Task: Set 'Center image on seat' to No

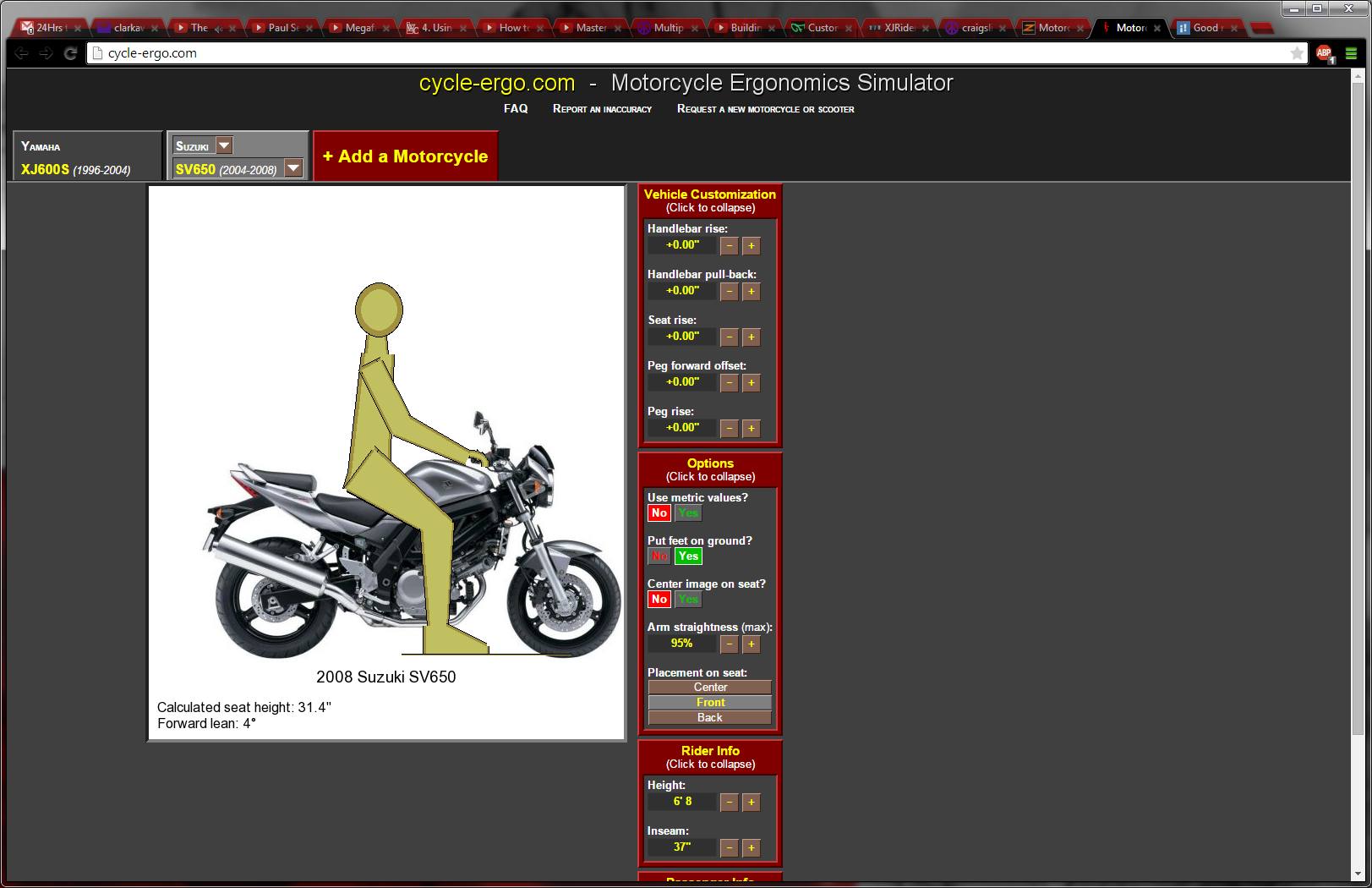Action: pyautogui.click(x=659, y=600)
